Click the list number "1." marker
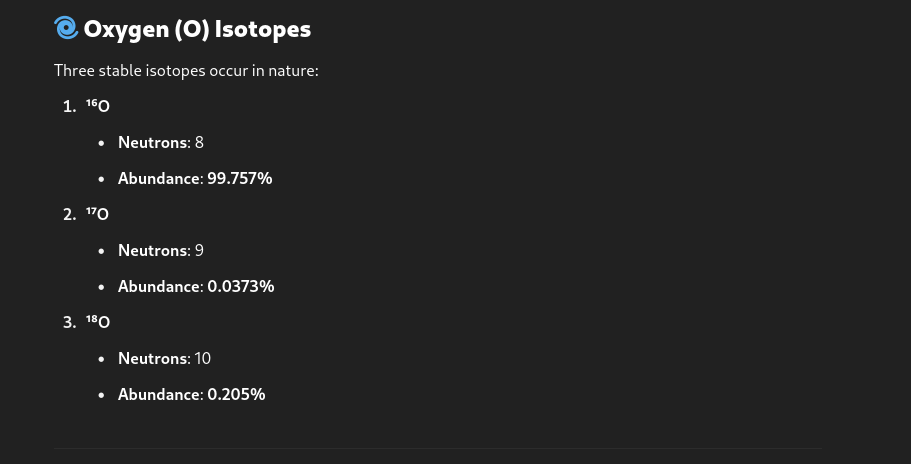911x464 pixels. pyautogui.click(x=69, y=107)
